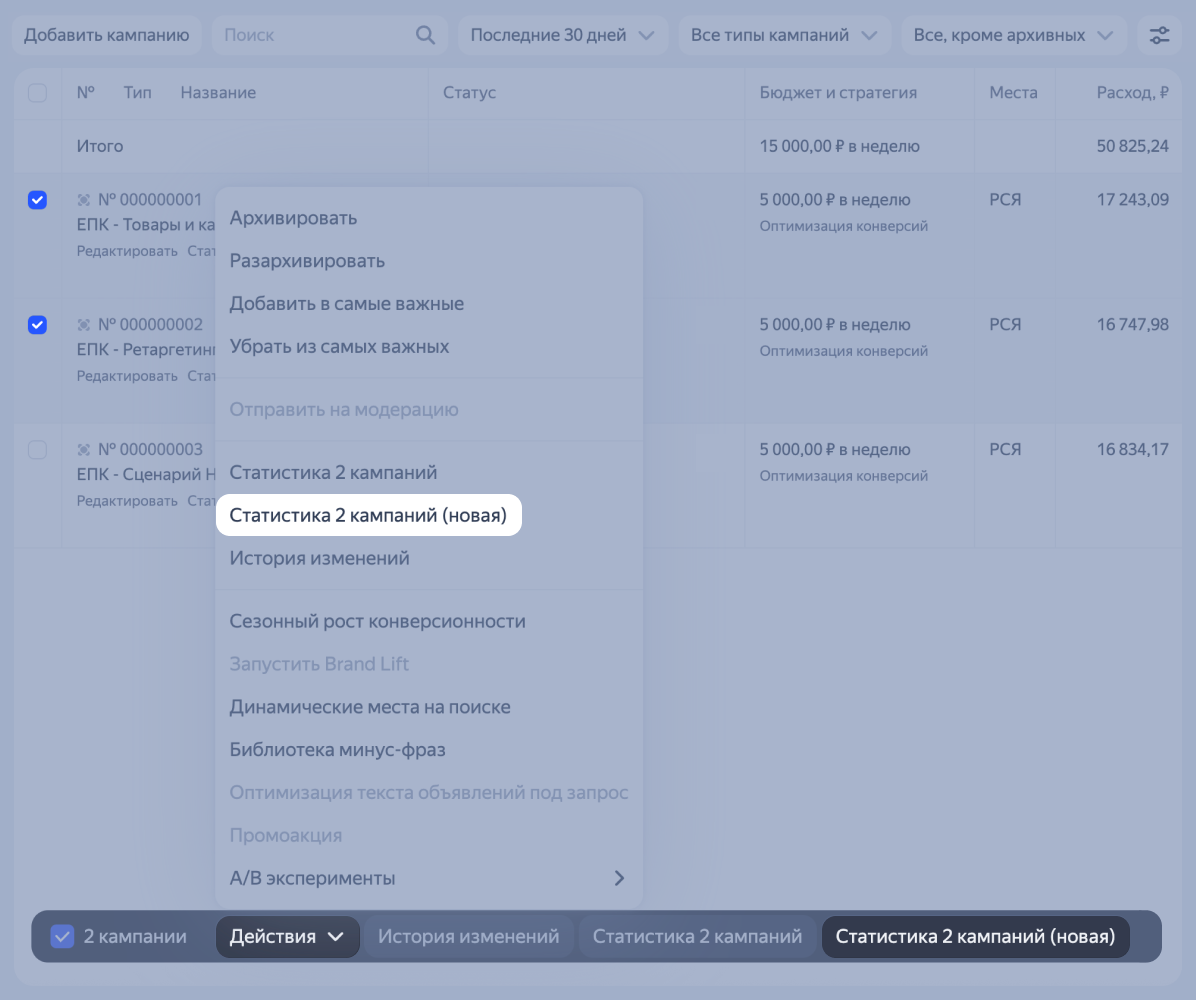
Task: Expand the 'A/B эксперименты' submenu arrow
Action: tap(619, 878)
